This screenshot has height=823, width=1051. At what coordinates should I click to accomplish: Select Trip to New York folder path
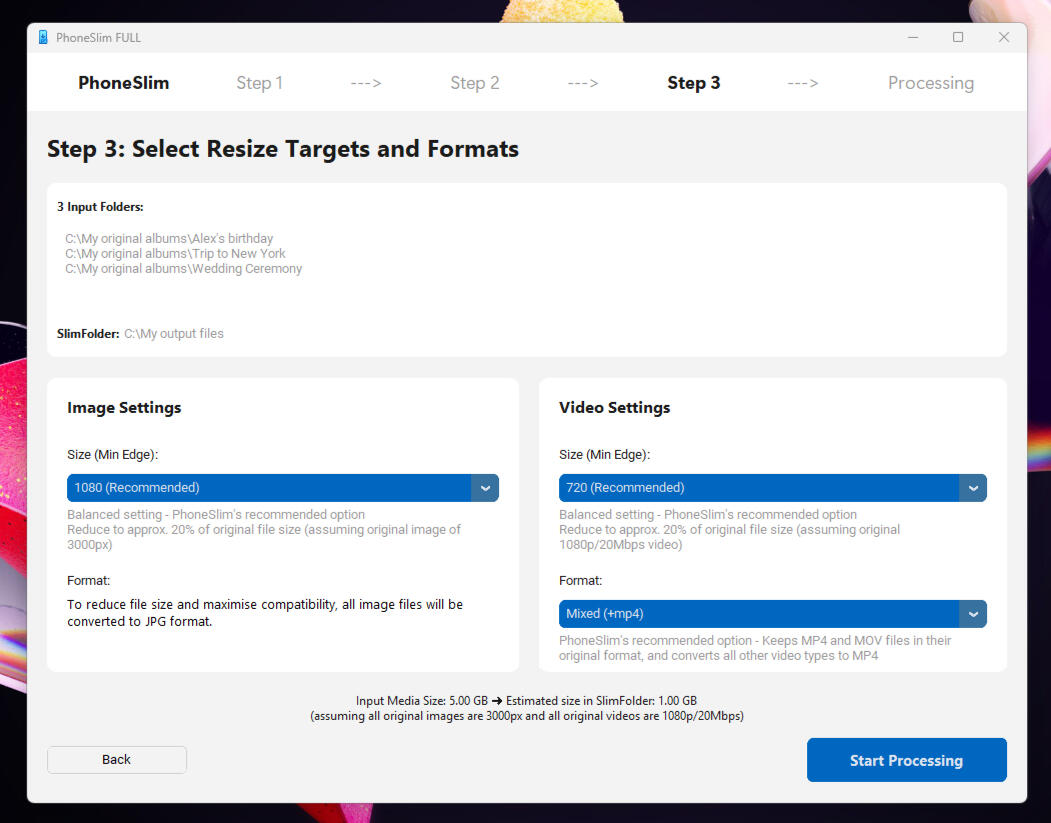(175, 253)
